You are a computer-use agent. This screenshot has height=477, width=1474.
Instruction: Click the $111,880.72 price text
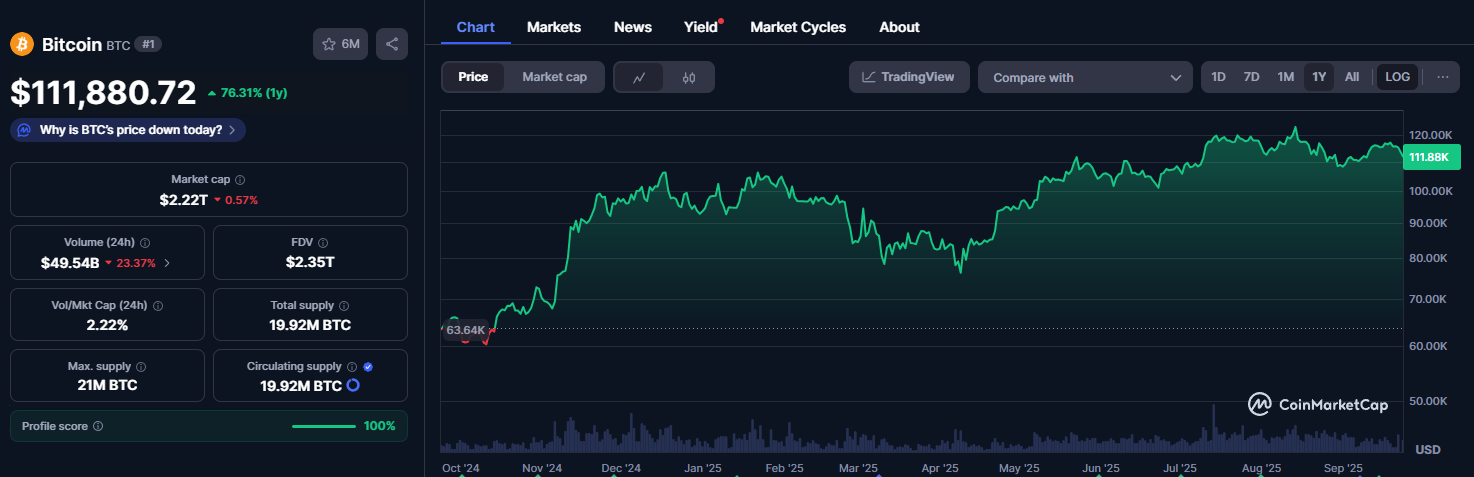coord(103,93)
